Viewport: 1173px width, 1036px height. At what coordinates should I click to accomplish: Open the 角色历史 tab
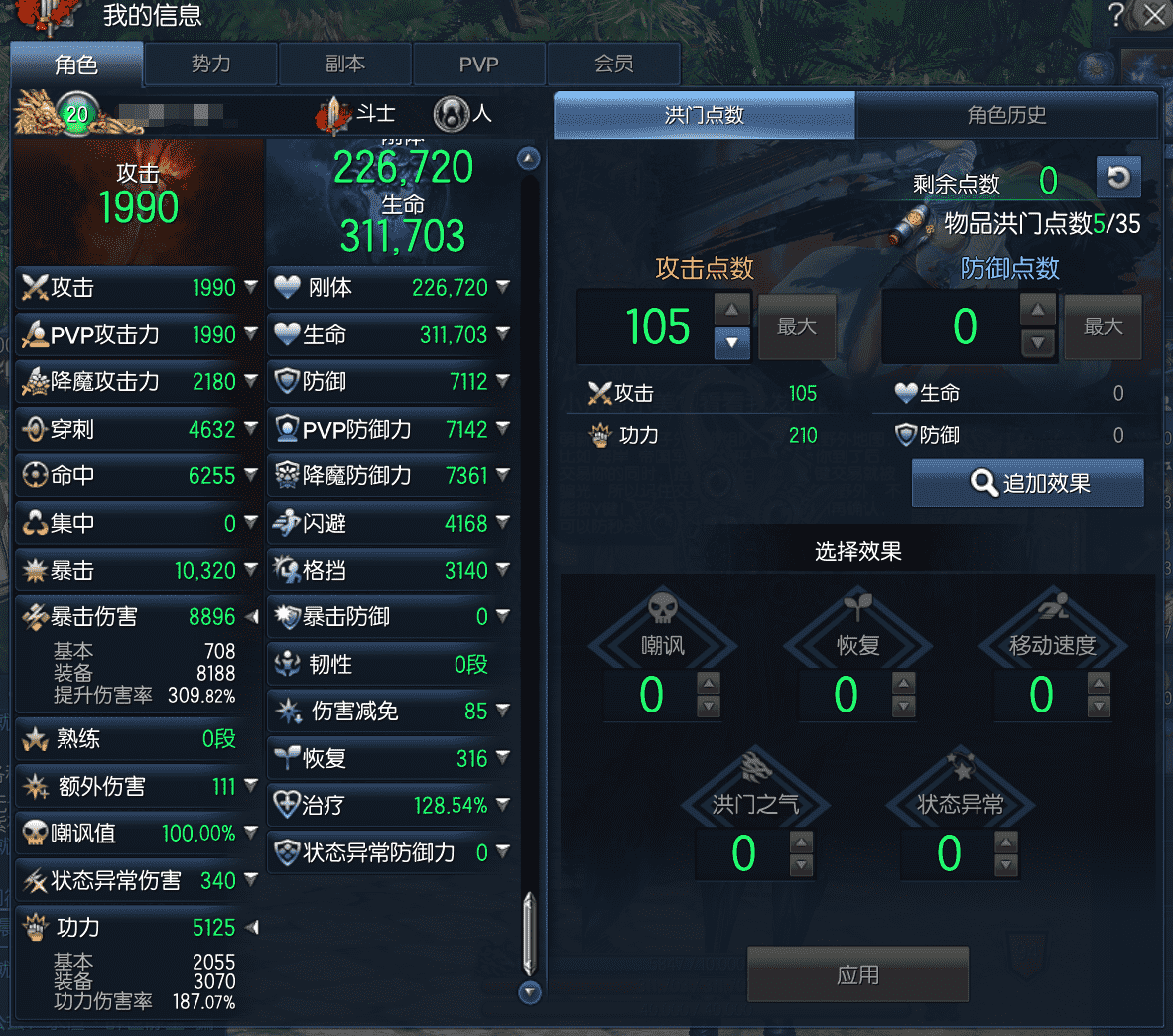[x=1006, y=115]
